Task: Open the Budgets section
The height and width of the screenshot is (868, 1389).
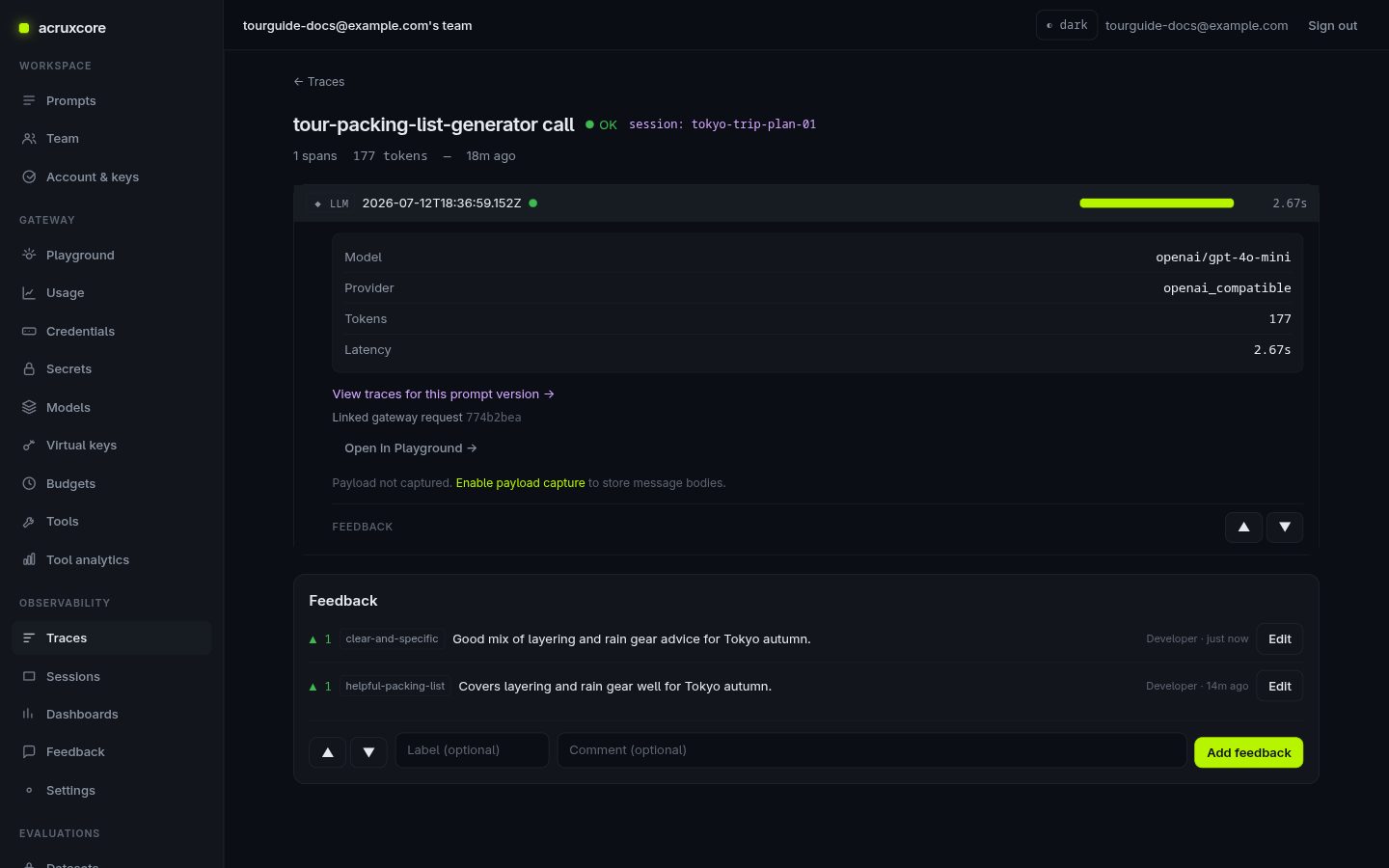Action: point(112,483)
